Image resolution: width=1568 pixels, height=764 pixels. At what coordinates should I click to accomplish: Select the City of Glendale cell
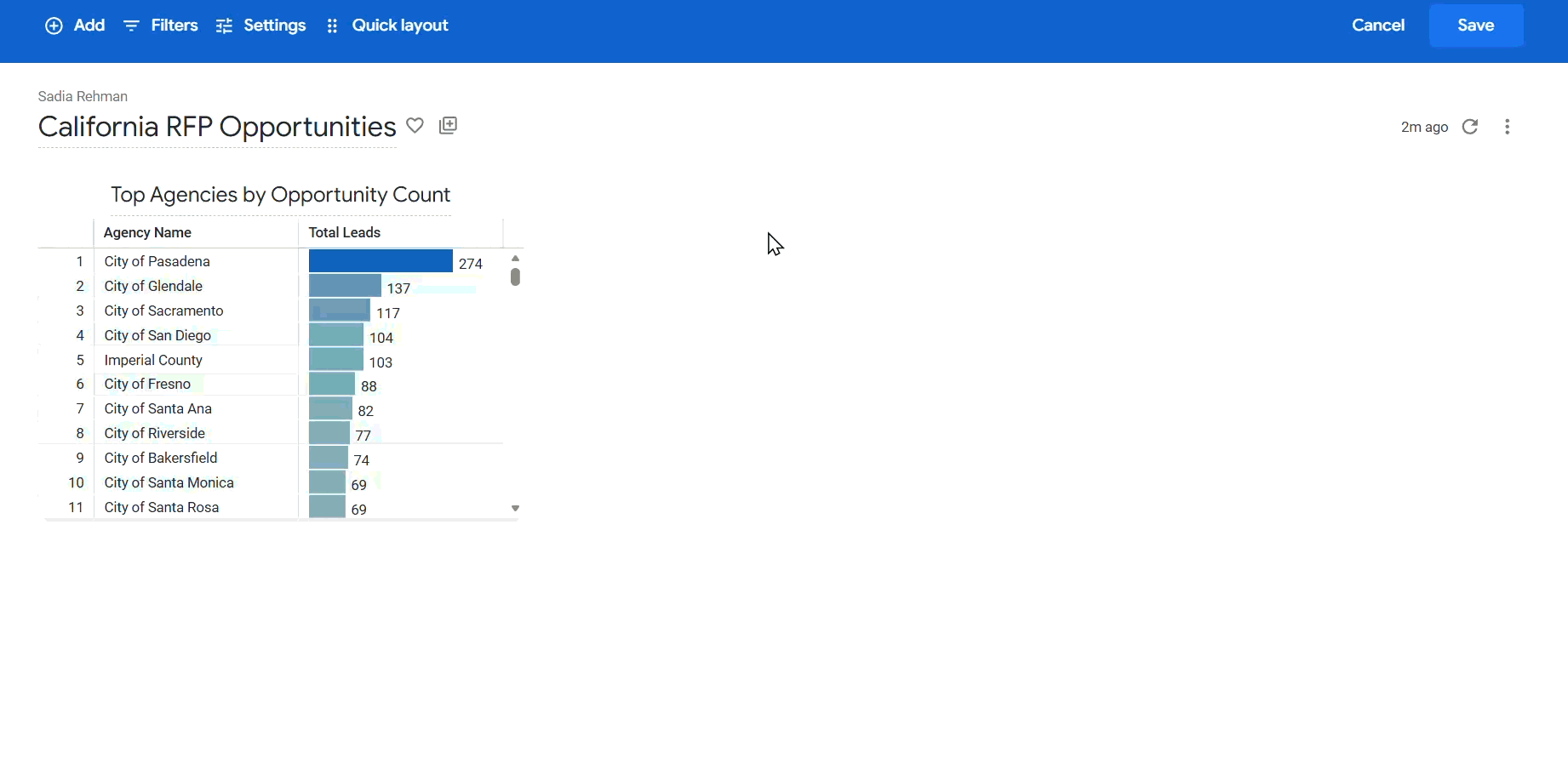(153, 287)
